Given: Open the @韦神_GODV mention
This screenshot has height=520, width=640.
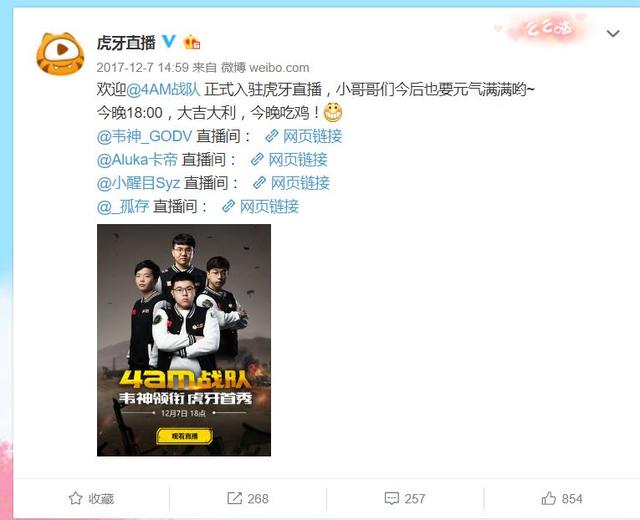Looking at the screenshot, I should pyautogui.click(x=144, y=136).
